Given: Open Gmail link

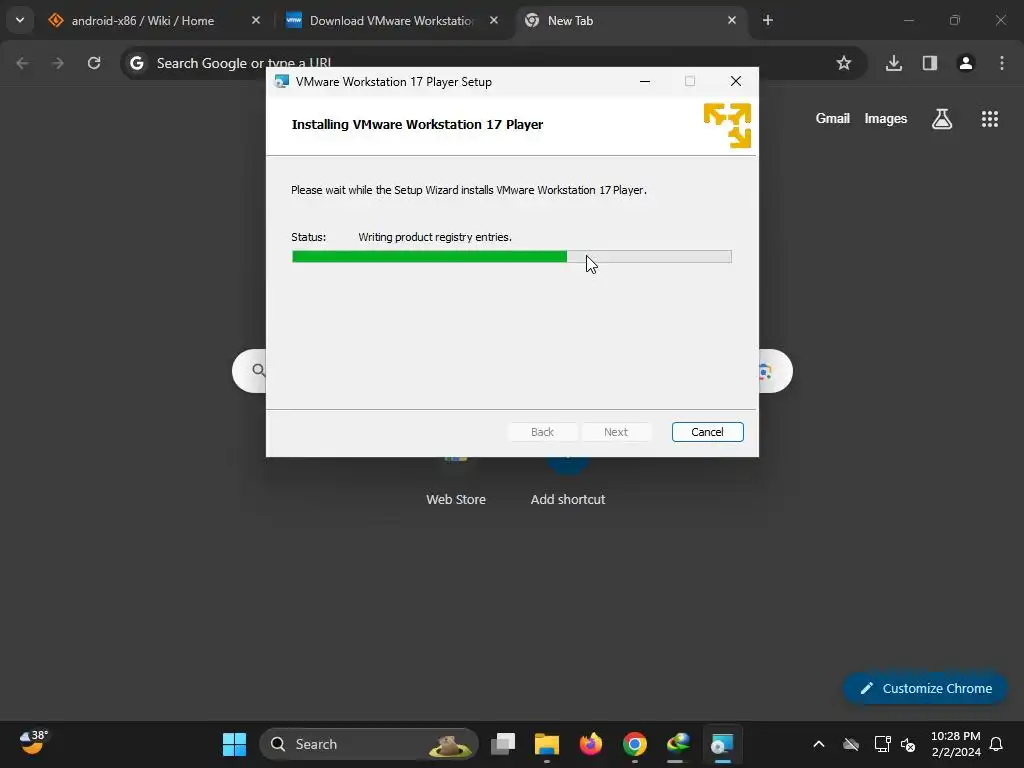Looking at the screenshot, I should pos(833,118).
